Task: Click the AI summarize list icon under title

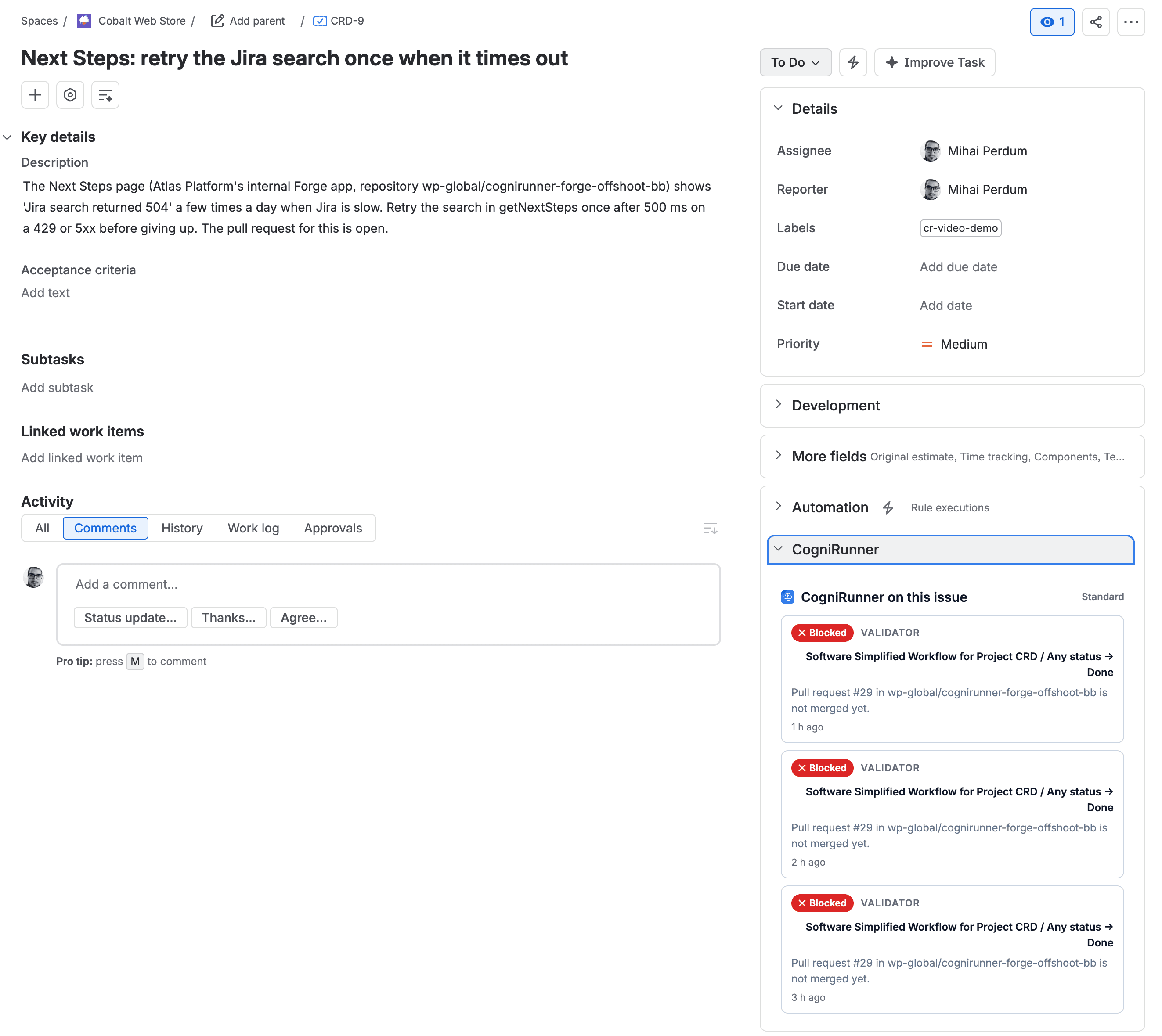Action: click(x=105, y=94)
